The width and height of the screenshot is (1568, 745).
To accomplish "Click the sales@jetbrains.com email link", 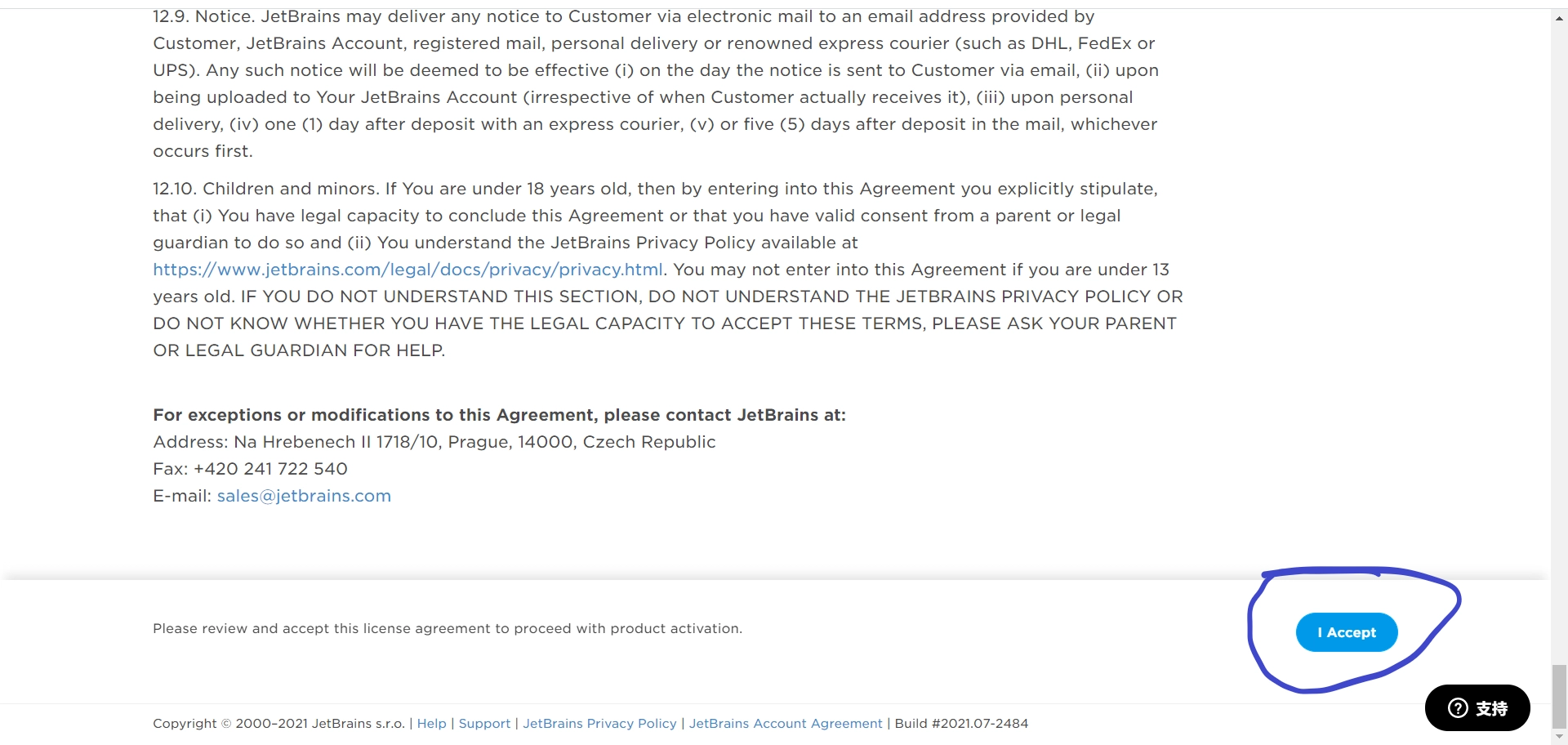I will point(304,496).
